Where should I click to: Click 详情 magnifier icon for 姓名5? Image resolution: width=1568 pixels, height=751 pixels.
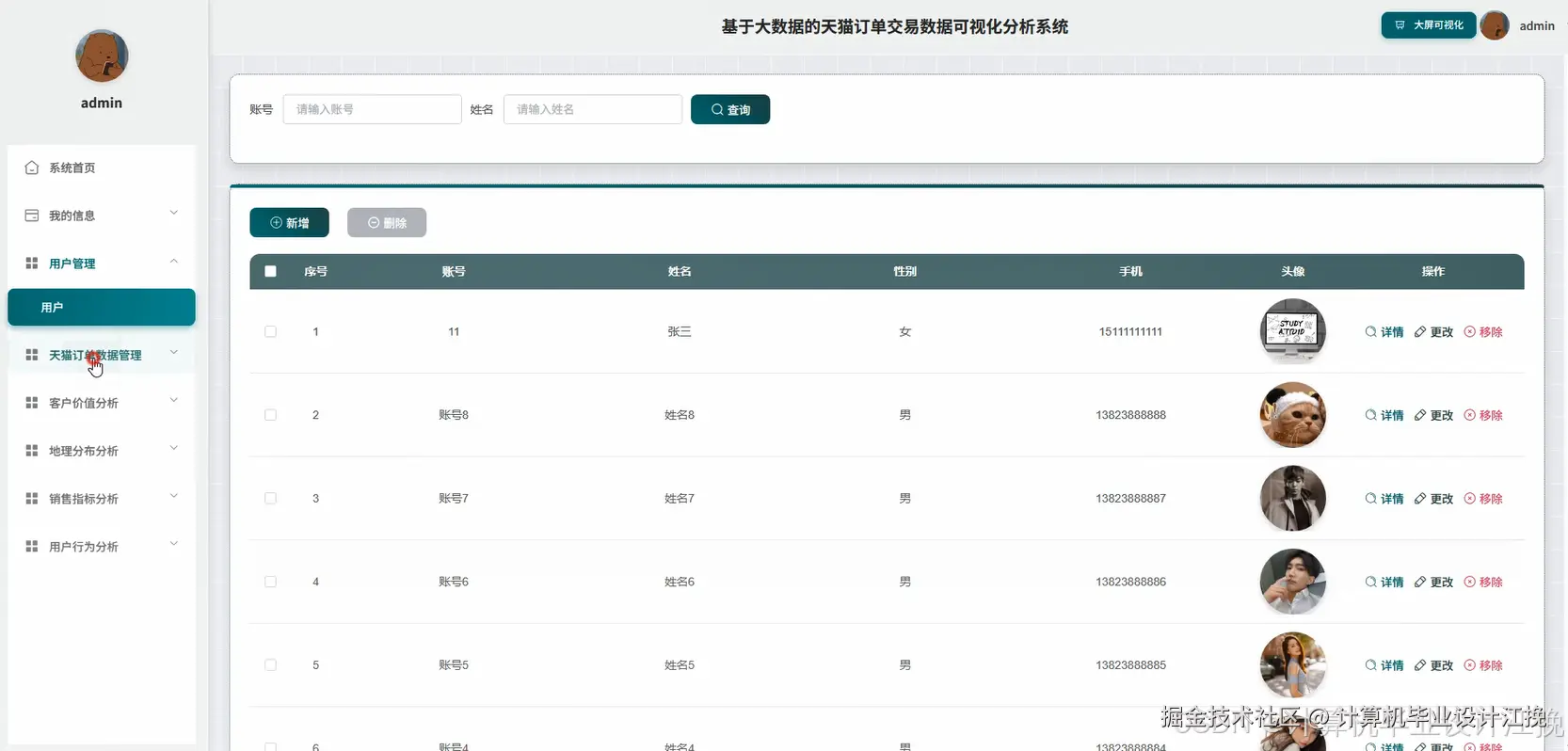coord(1370,665)
